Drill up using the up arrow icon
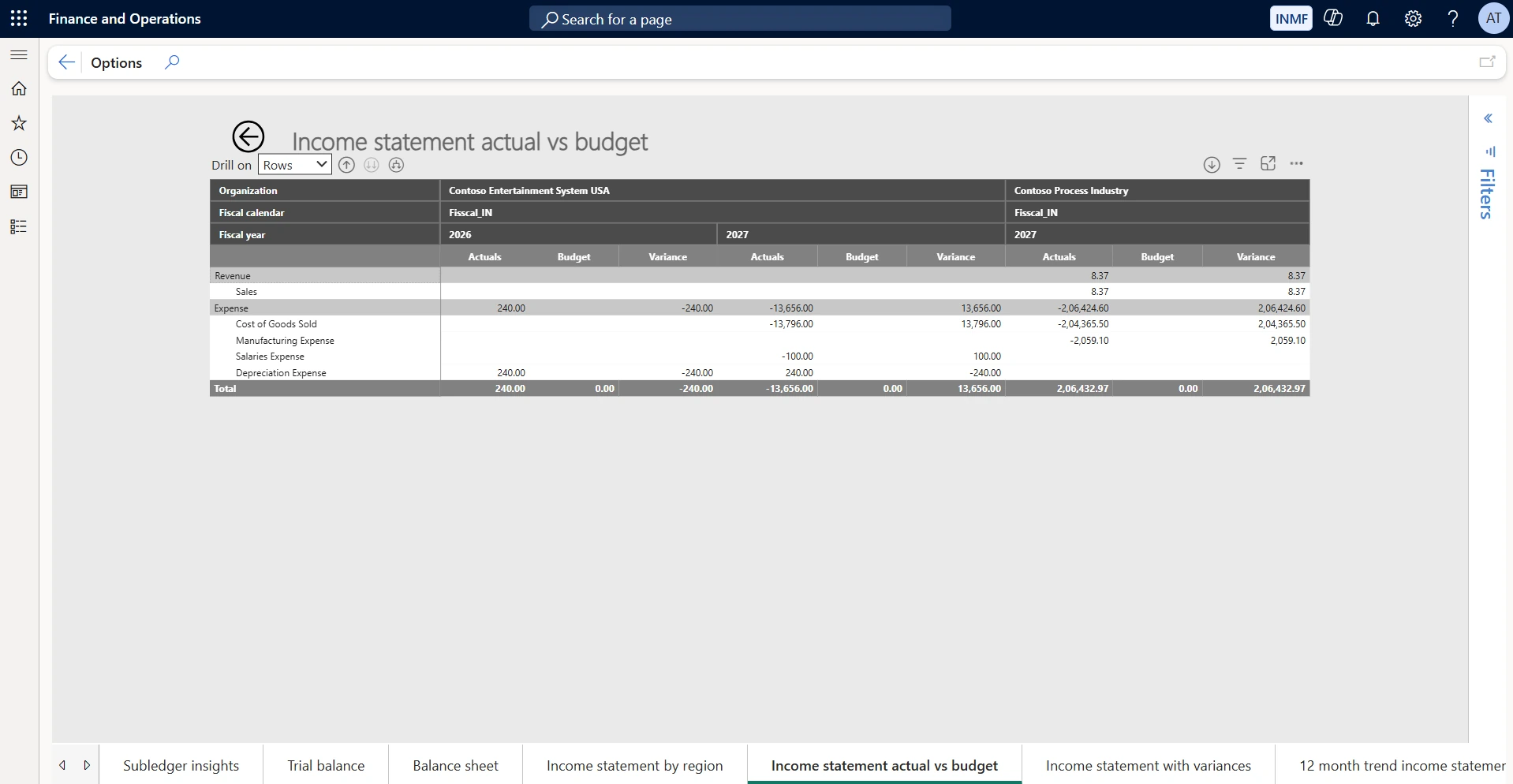1513x784 pixels. tap(346, 165)
